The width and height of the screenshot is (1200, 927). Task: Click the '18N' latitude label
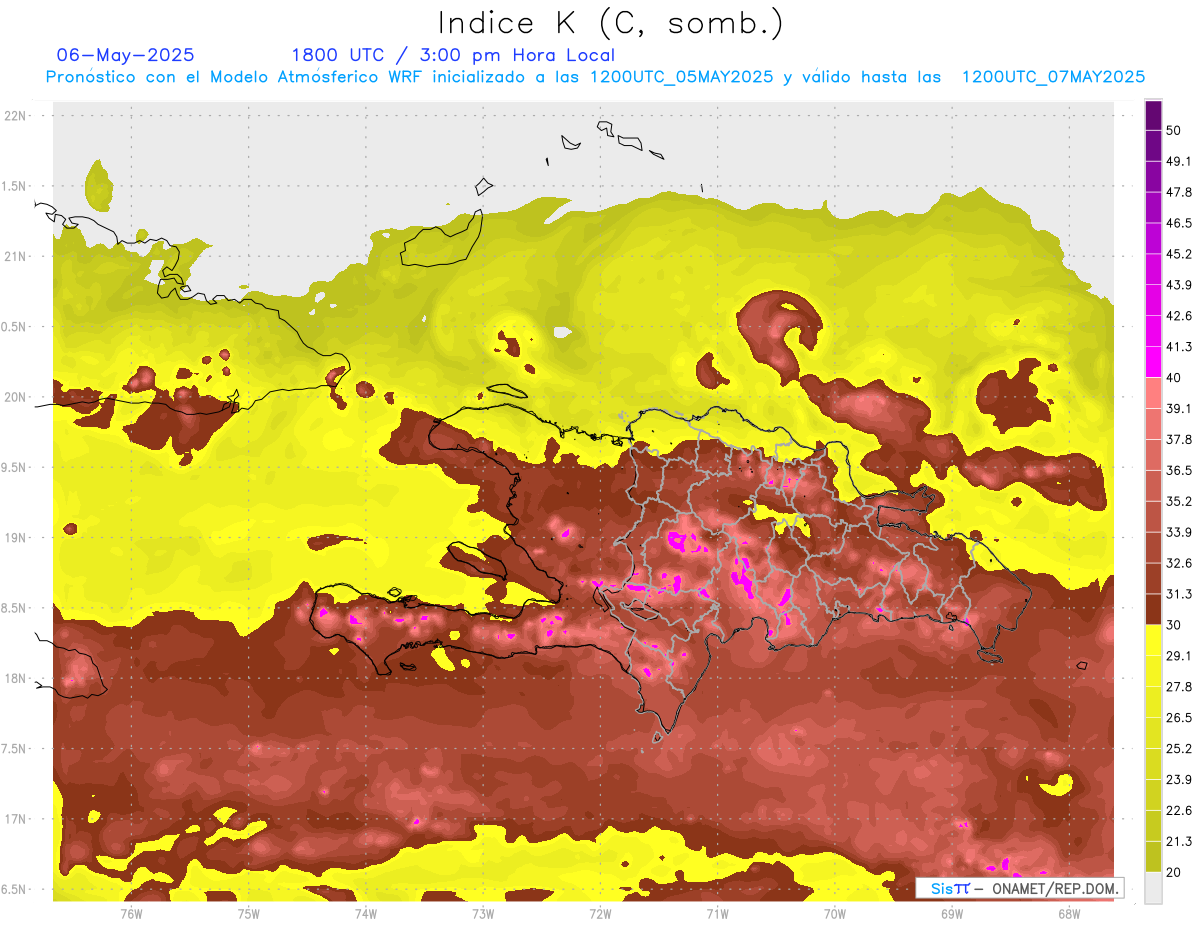point(17,679)
